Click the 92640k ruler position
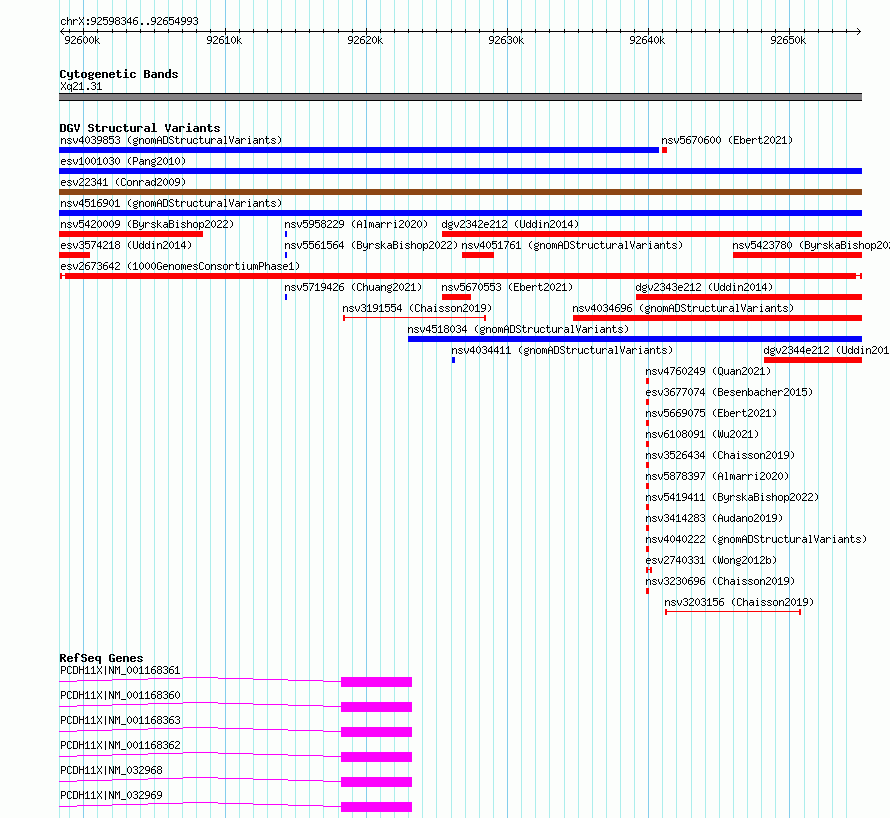This screenshot has width=890, height=818. [648, 40]
